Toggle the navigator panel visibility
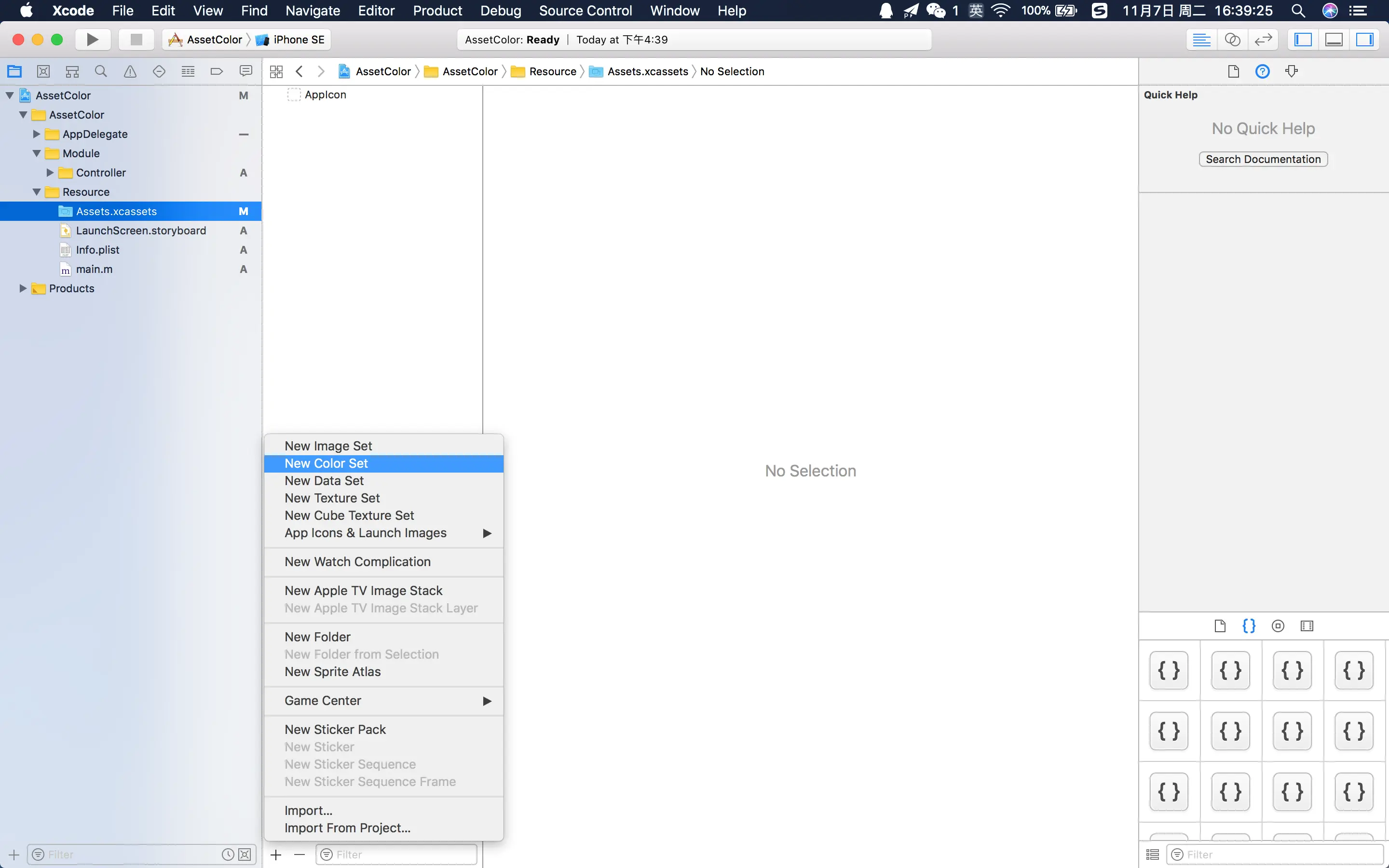Viewport: 1389px width, 868px height. tap(1304, 40)
